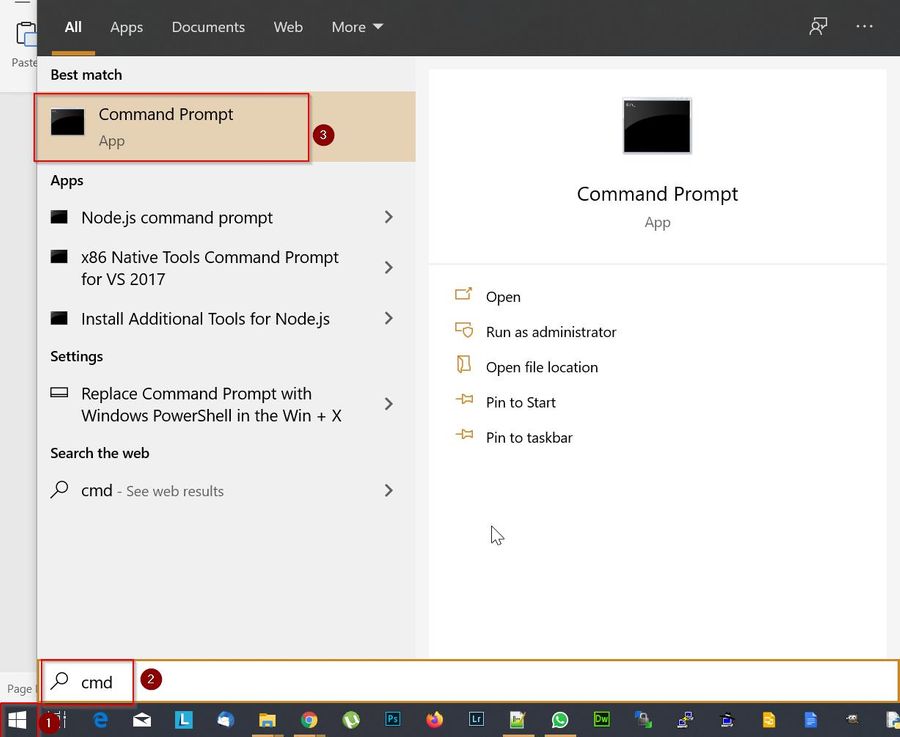Viewport: 900px width, 737px height.
Task: Click the feedback person icon in search header
Action: [x=818, y=26]
